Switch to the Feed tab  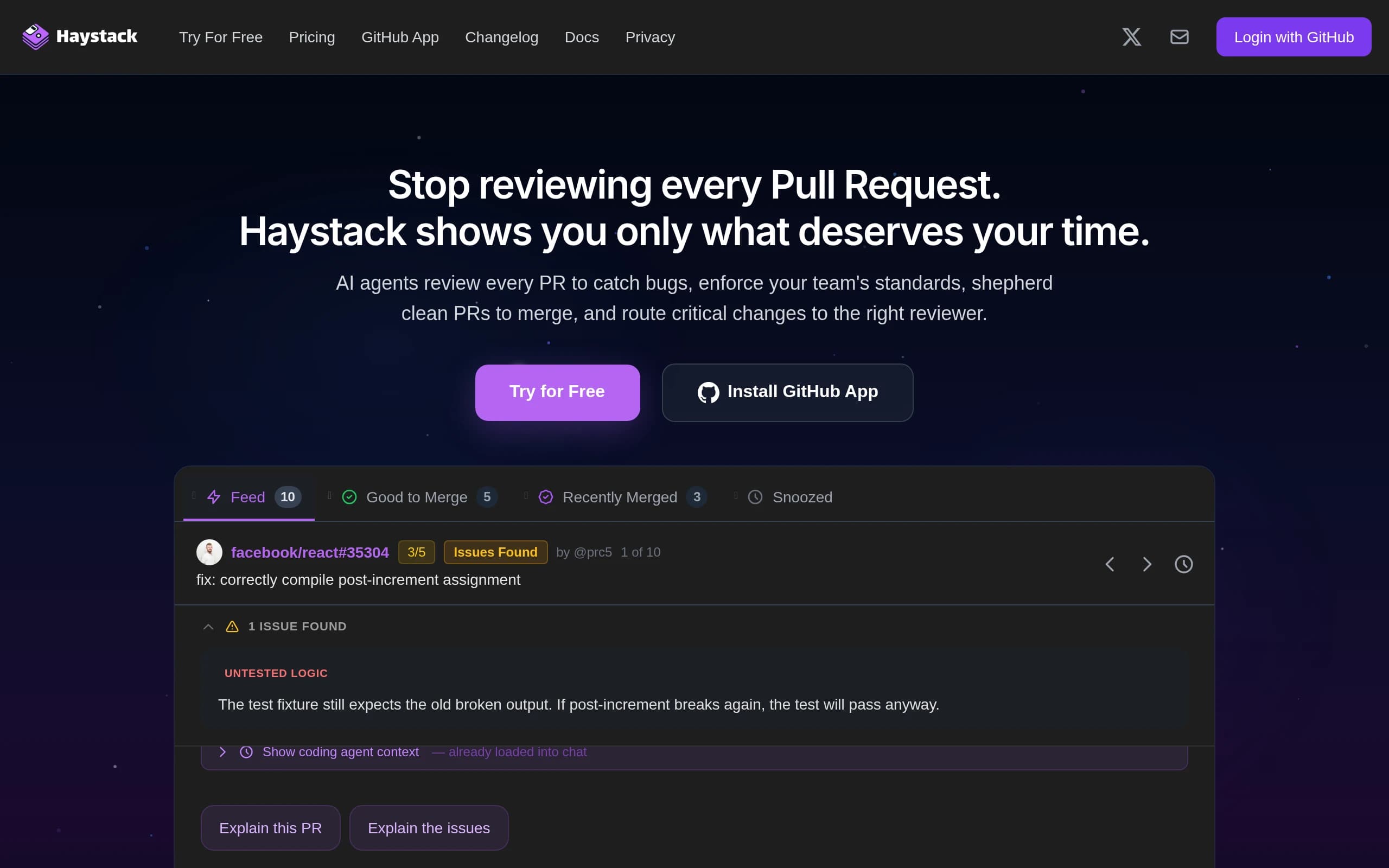click(x=249, y=497)
